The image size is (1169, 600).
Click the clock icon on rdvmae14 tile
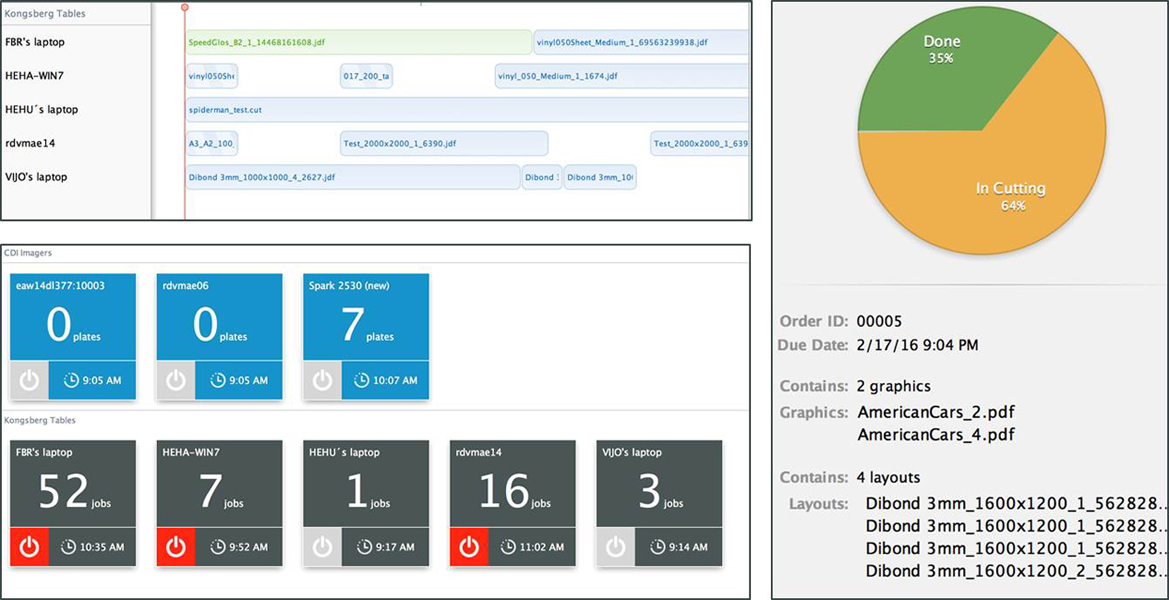tap(532, 547)
